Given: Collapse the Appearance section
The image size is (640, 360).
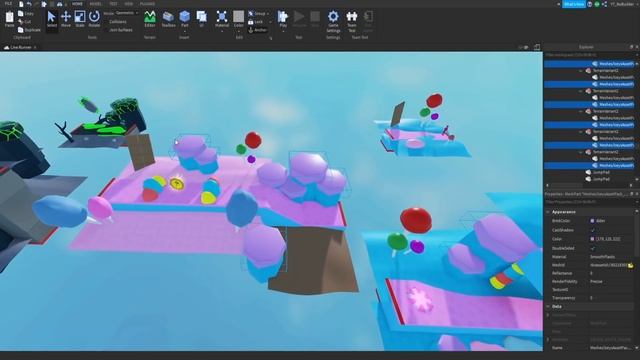Looking at the screenshot, I should 548,212.
